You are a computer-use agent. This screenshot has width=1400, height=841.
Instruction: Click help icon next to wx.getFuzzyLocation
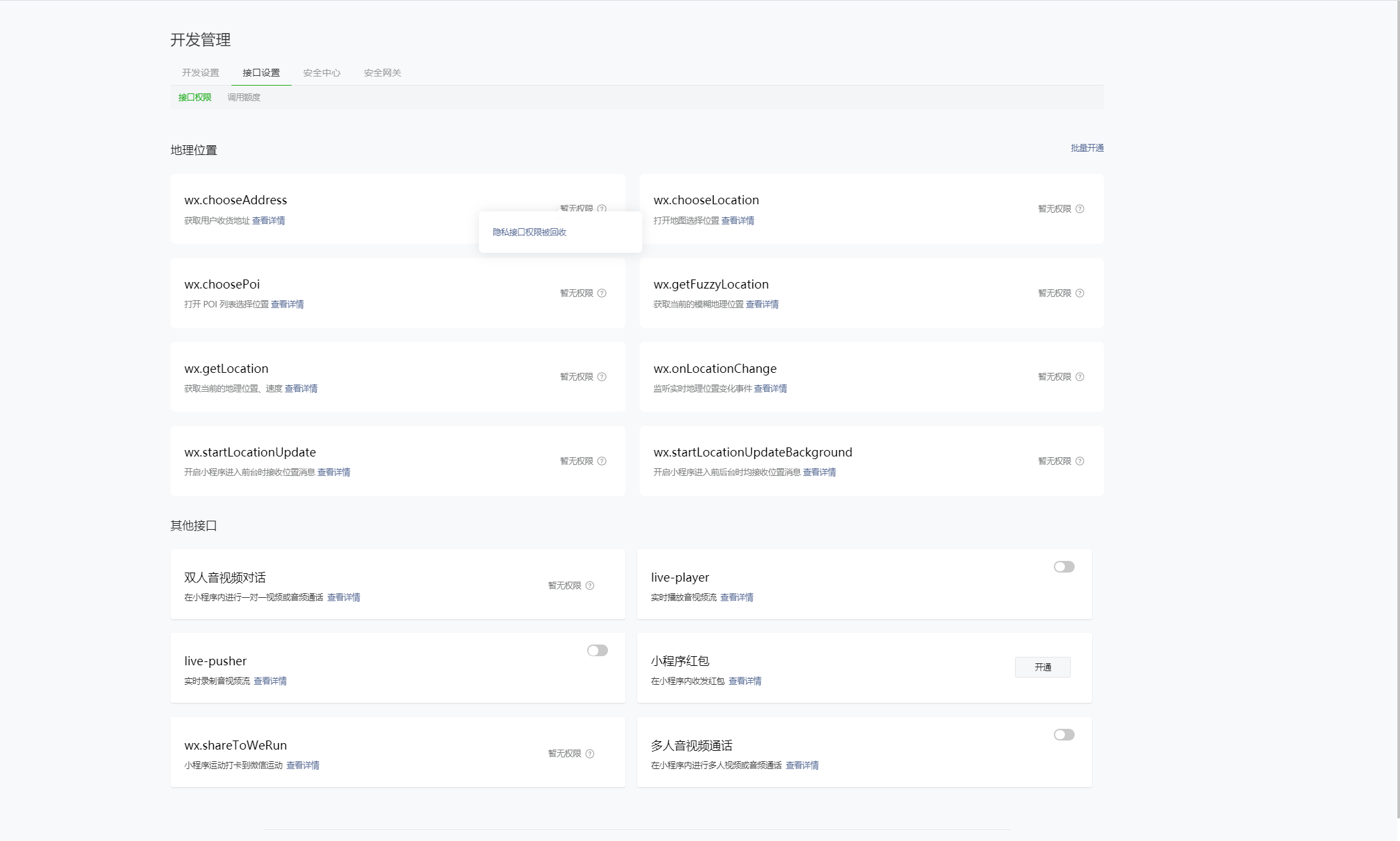[1080, 293]
